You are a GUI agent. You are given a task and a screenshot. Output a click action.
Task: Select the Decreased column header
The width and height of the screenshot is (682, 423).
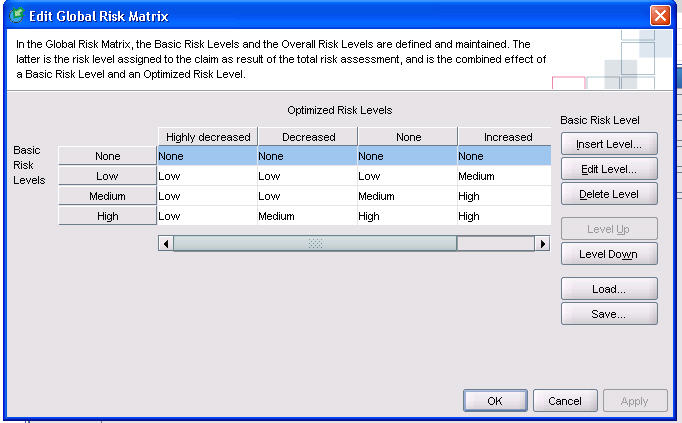pyautogui.click(x=308, y=137)
